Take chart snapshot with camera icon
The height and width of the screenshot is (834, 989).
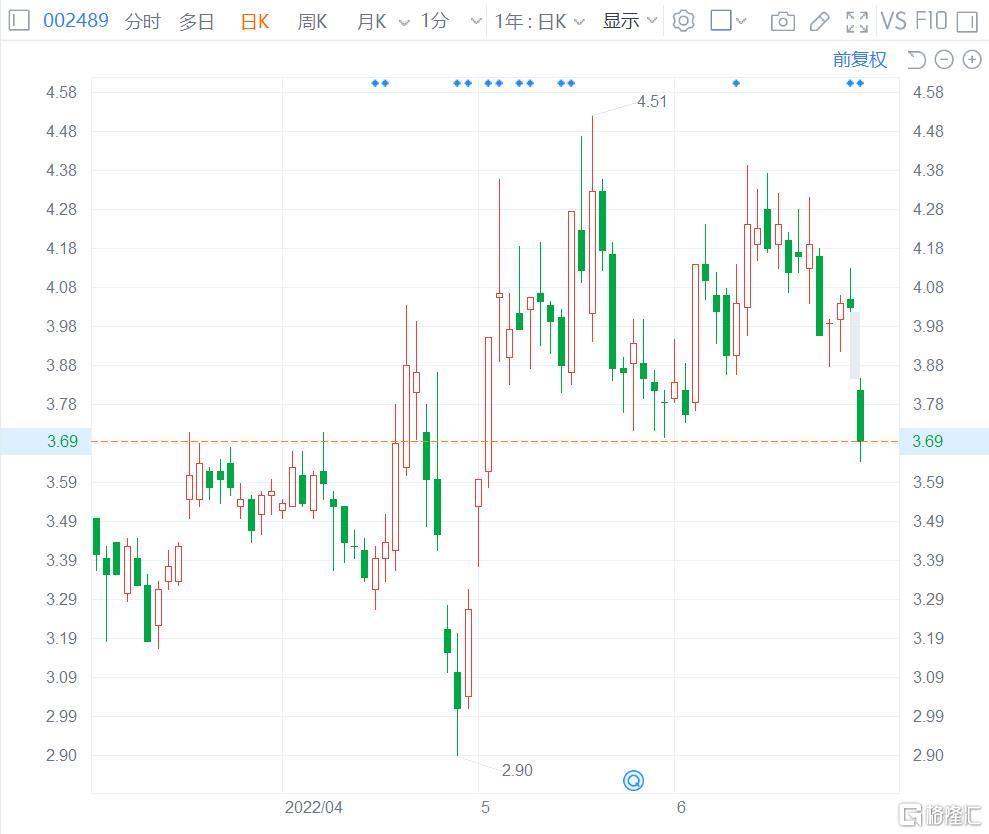(783, 22)
